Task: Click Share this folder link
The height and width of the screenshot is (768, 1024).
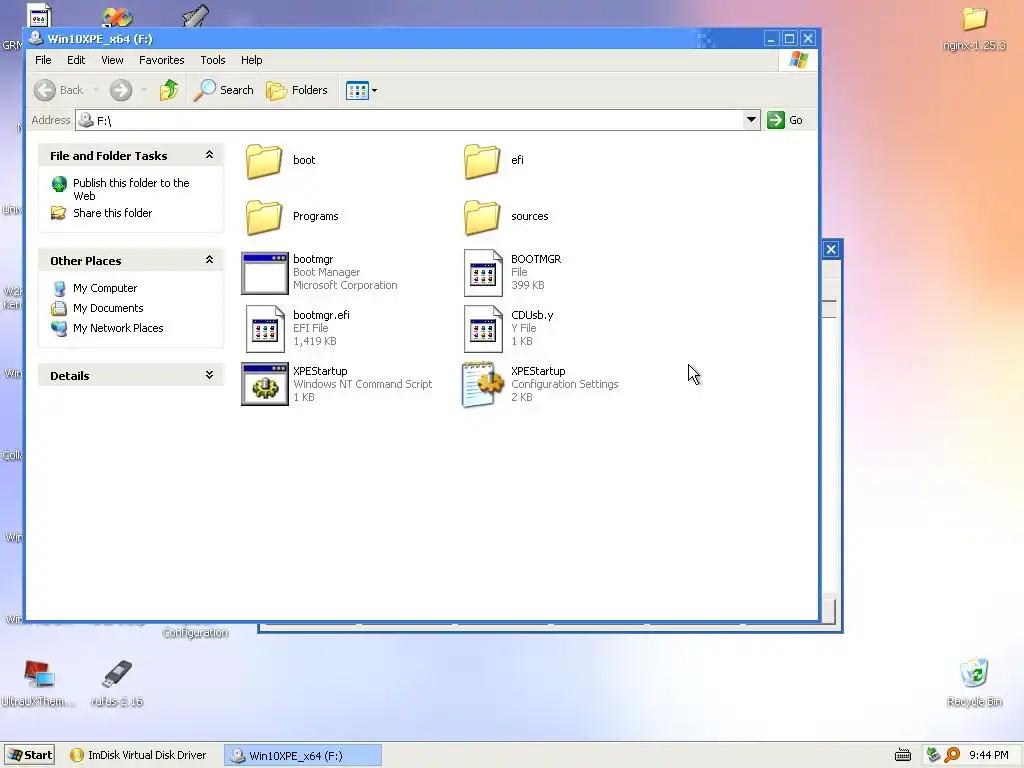Action: coord(112,213)
